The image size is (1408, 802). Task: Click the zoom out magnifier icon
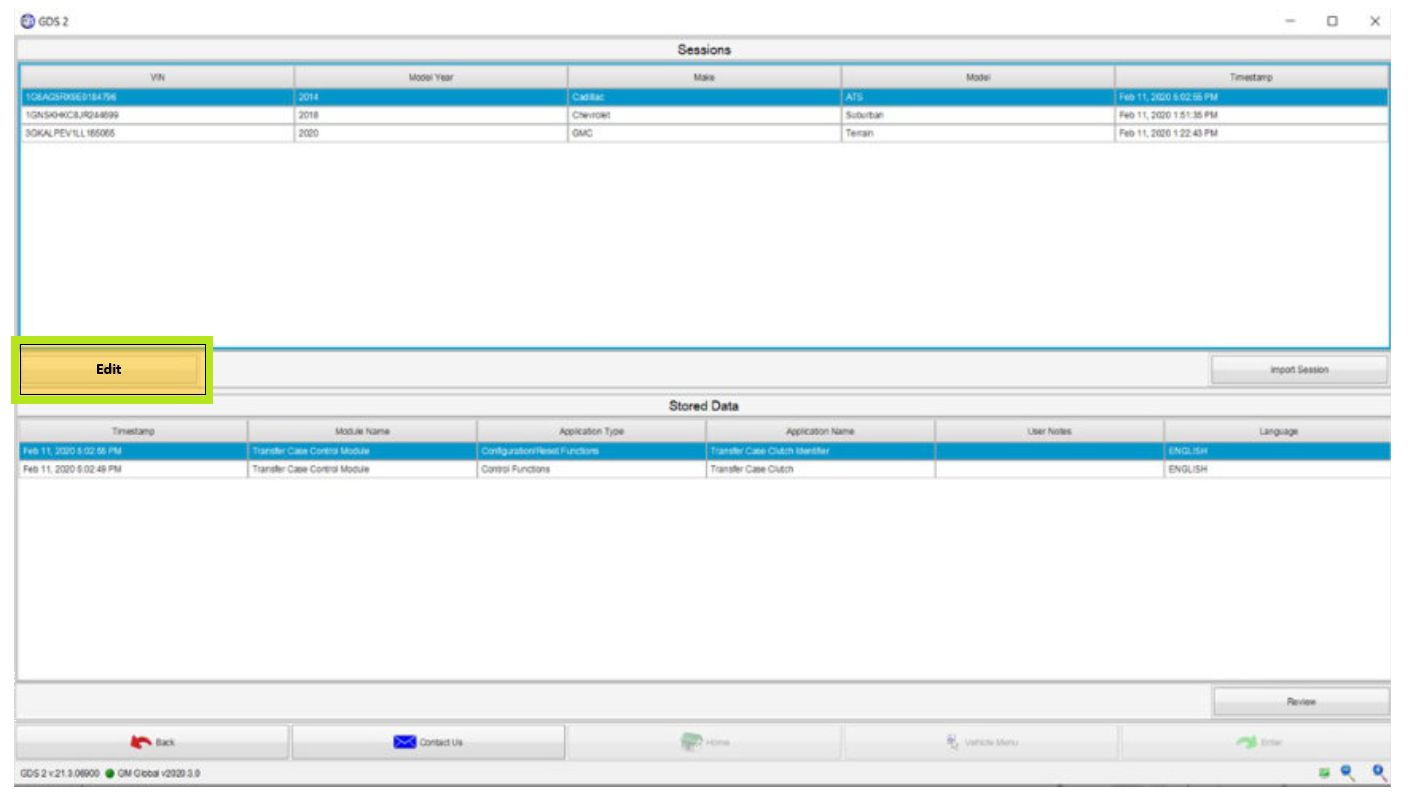(x=1347, y=772)
